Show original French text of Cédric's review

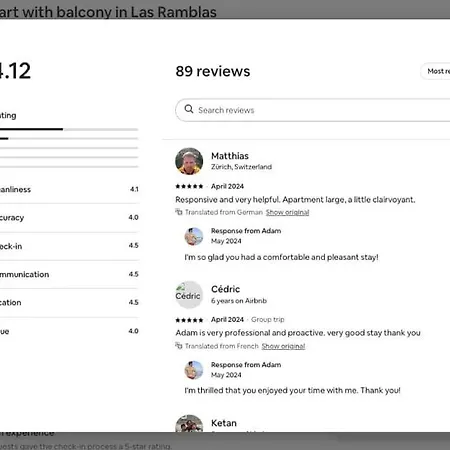283,346
